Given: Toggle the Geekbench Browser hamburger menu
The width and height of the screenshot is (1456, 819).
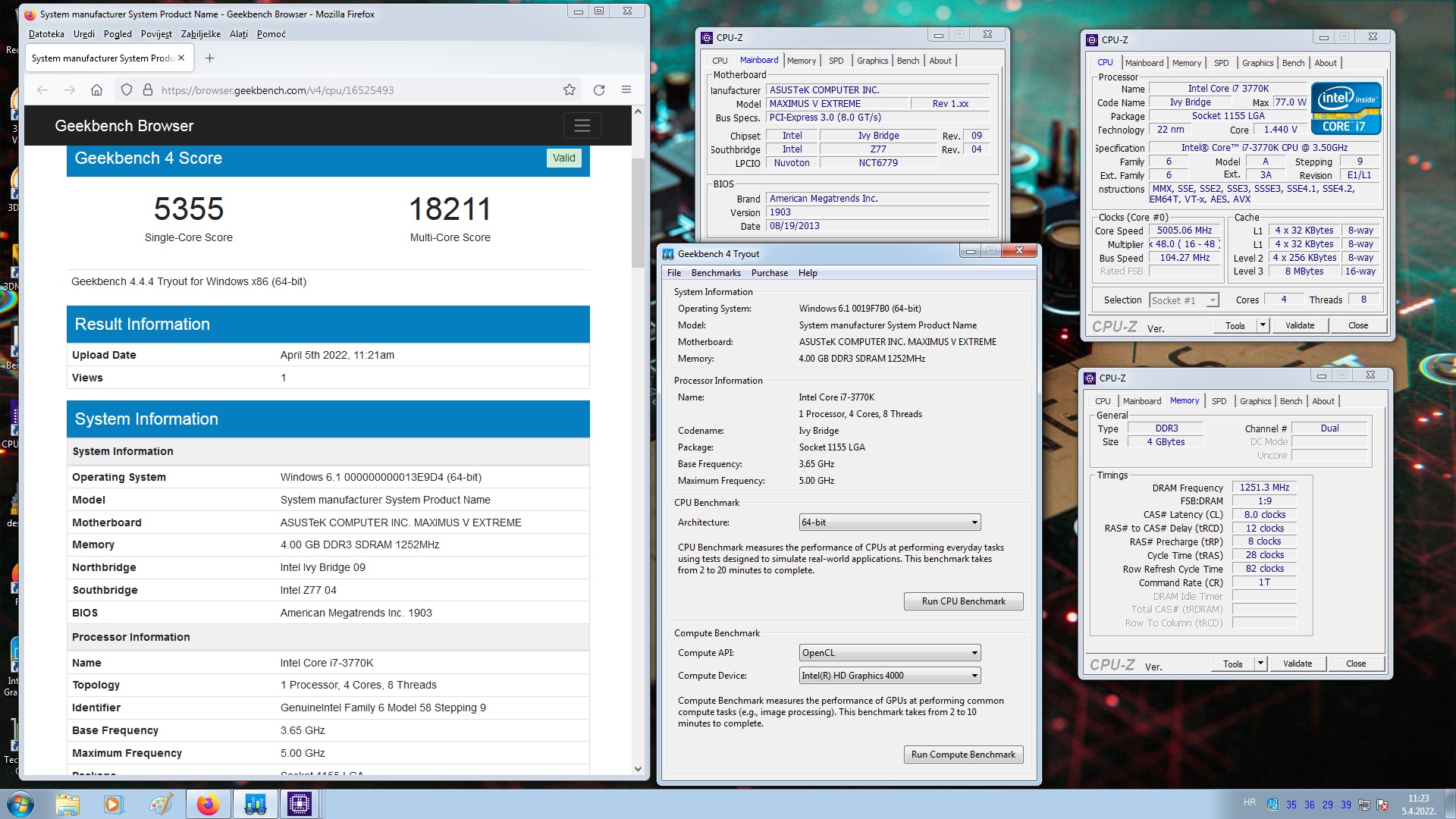Looking at the screenshot, I should pos(582,125).
